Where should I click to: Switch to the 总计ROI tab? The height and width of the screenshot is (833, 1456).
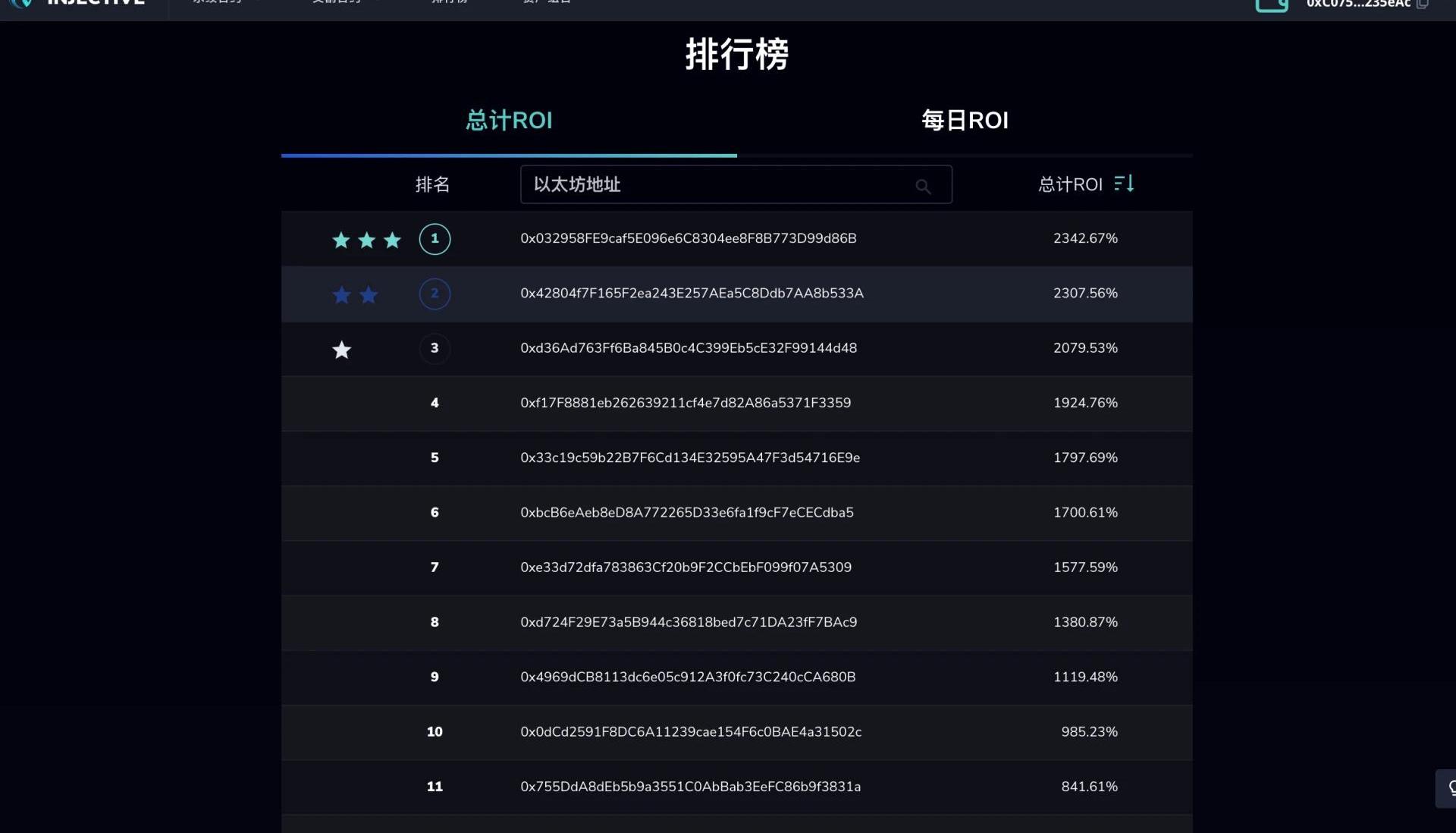(x=509, y=121)
